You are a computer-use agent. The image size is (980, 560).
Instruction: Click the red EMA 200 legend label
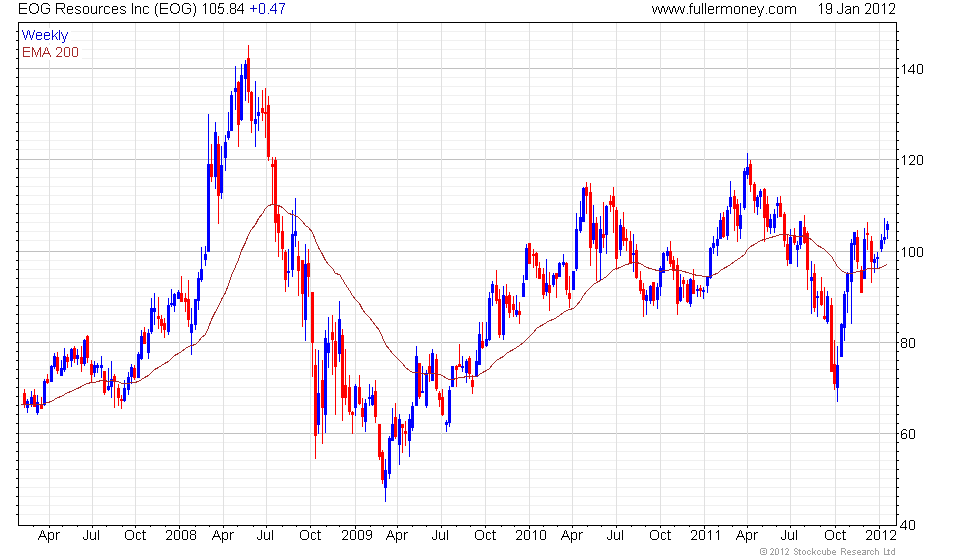click(50, 52)
